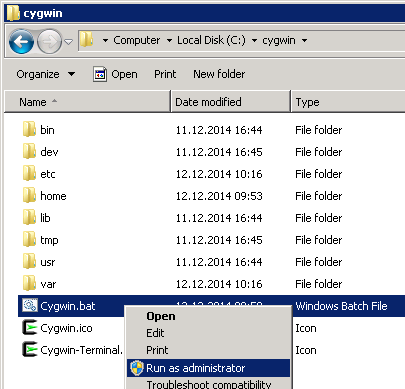This screenshot has width=405, height=389.
Task: Select the home folder icon
Action: 29,195
